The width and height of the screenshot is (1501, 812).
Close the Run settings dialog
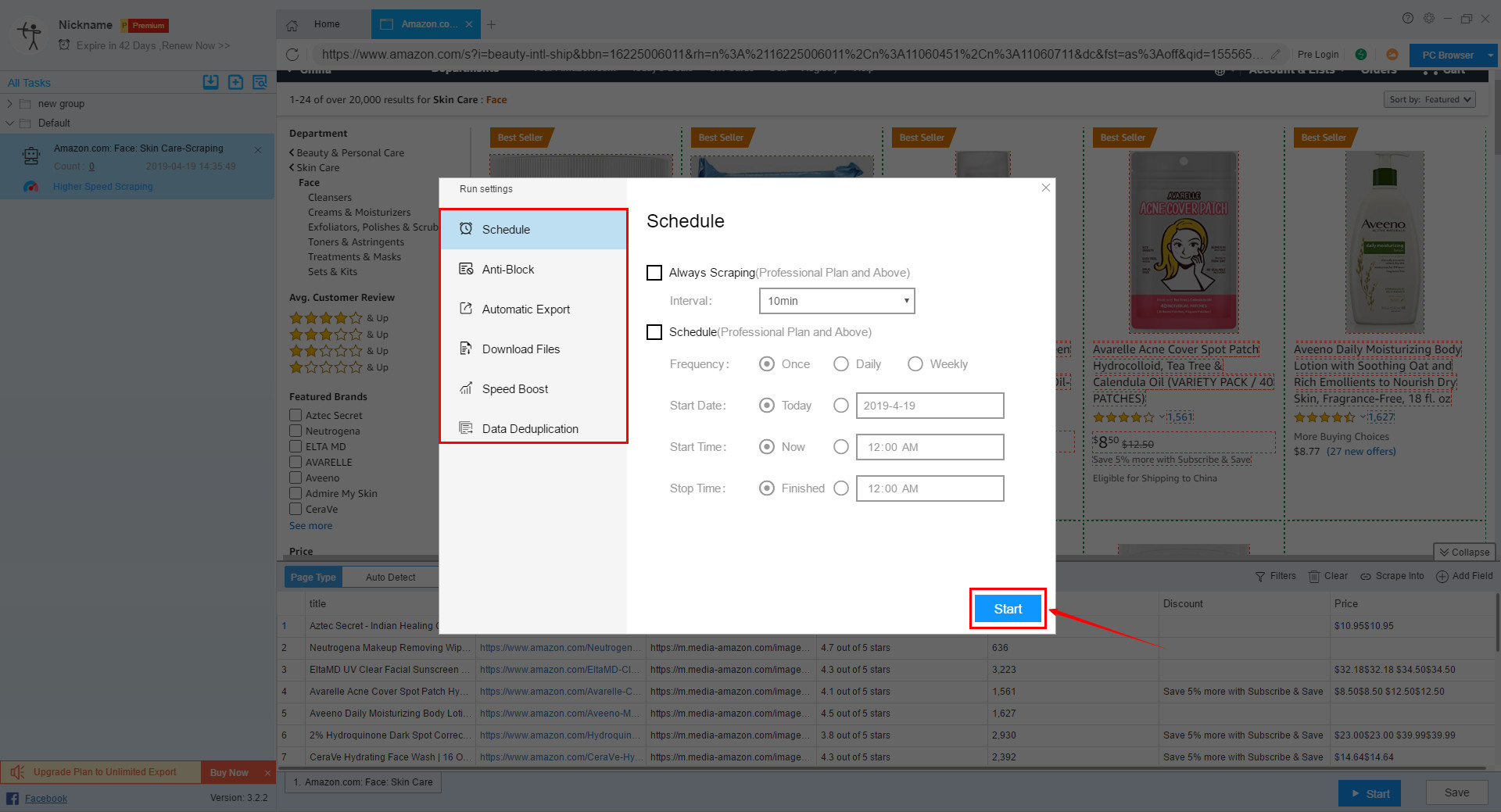coord(1046,188)
